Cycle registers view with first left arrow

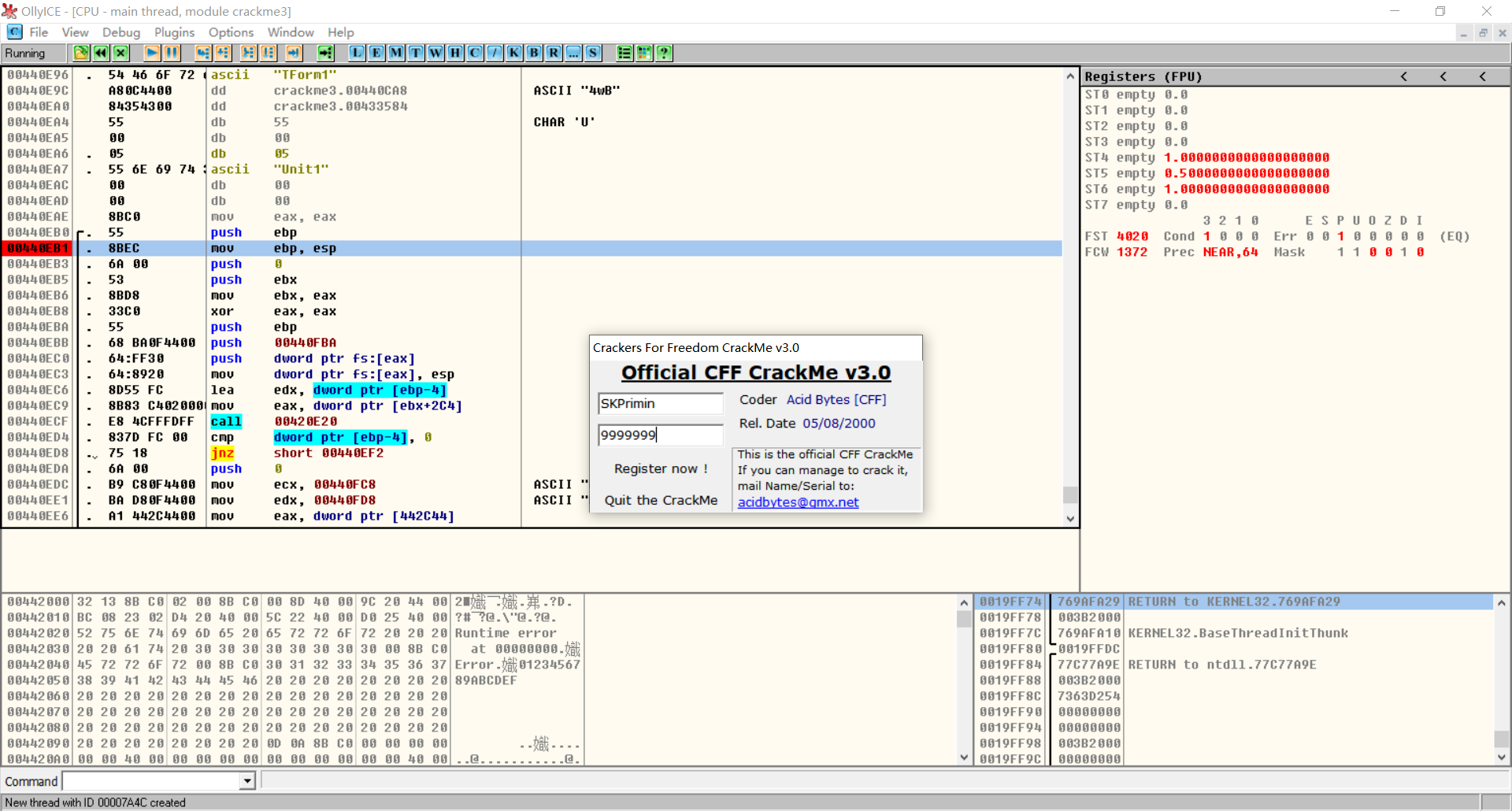[1403, 76]
